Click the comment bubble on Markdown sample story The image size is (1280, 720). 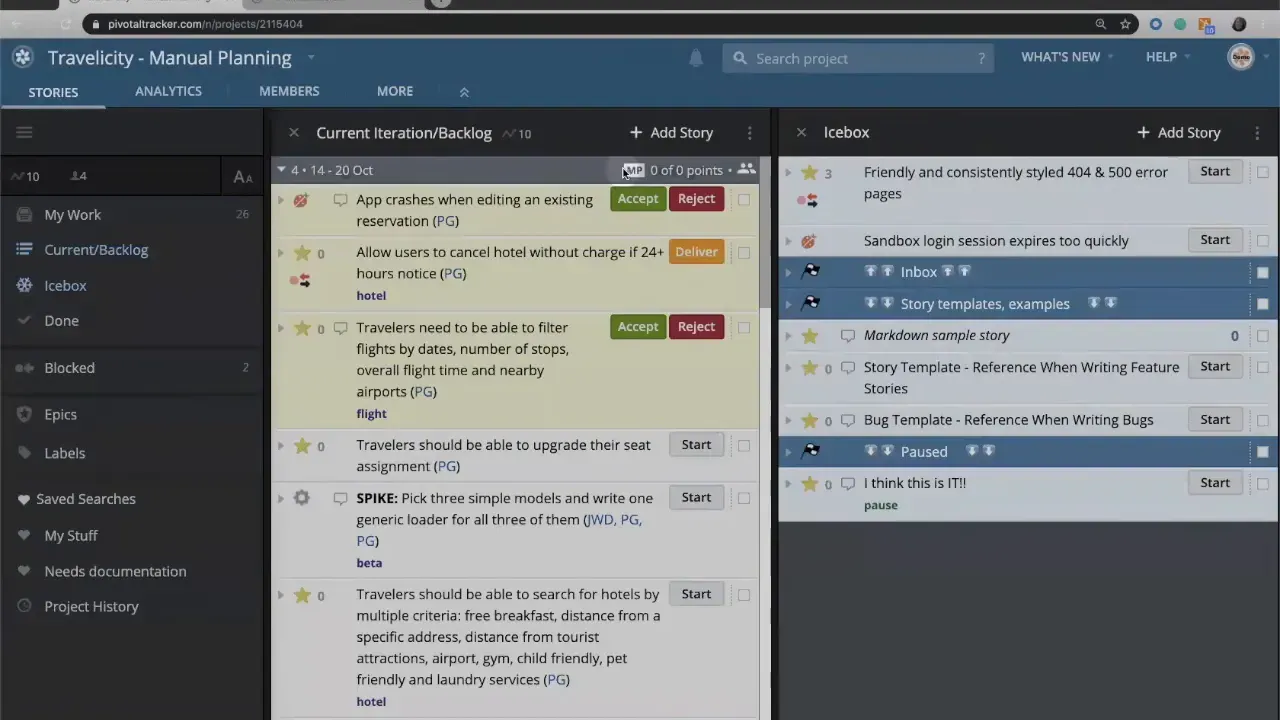click(847, 335)
